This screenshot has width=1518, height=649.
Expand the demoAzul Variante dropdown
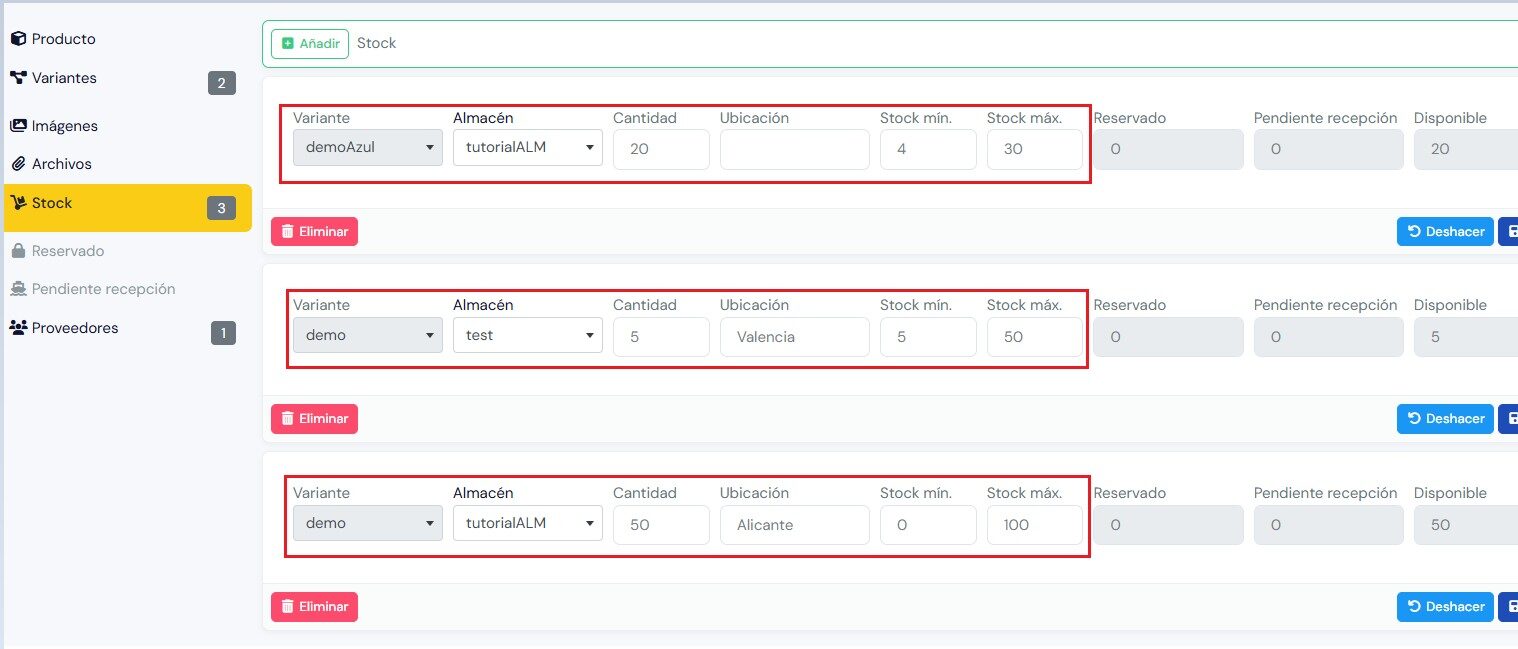[368, 148]
